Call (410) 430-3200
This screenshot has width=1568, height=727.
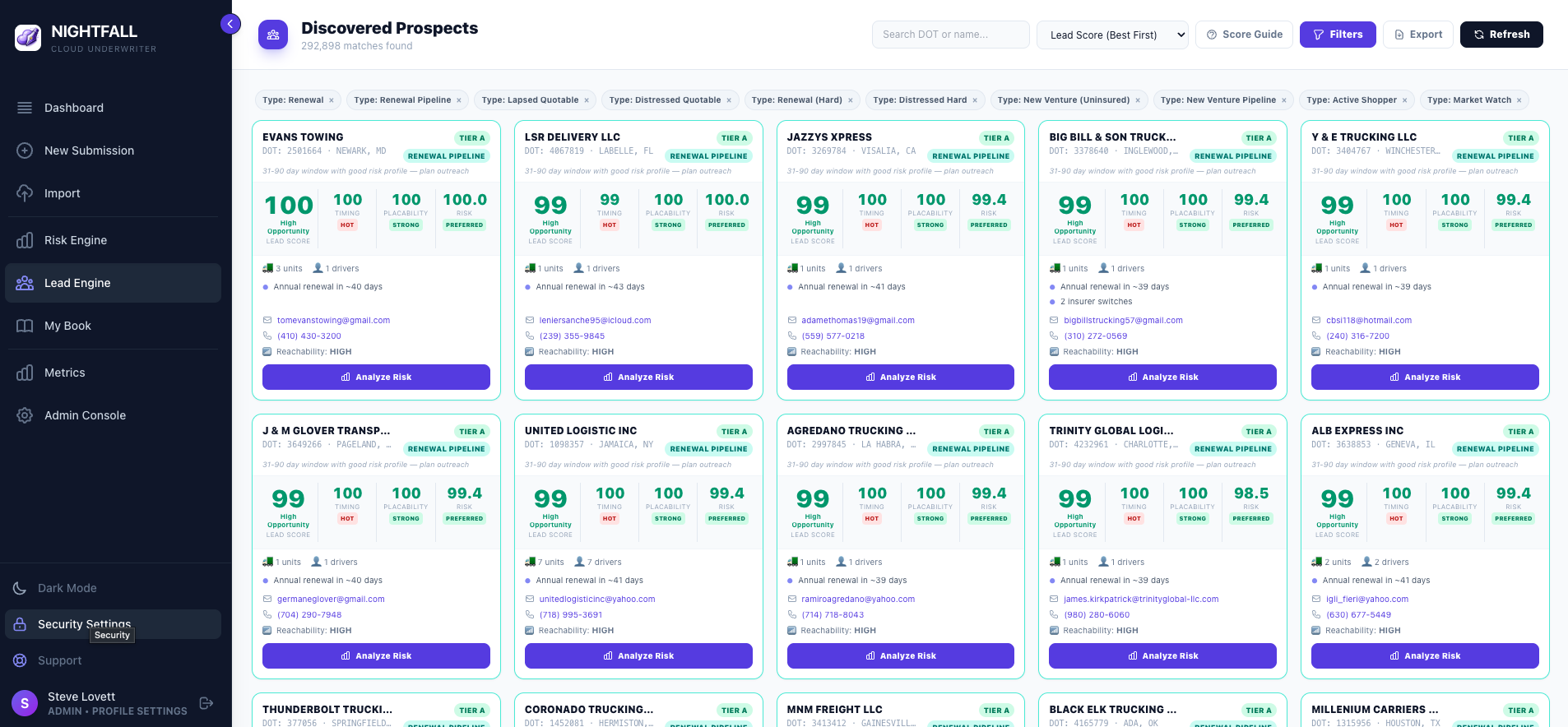tap(309, 336)
